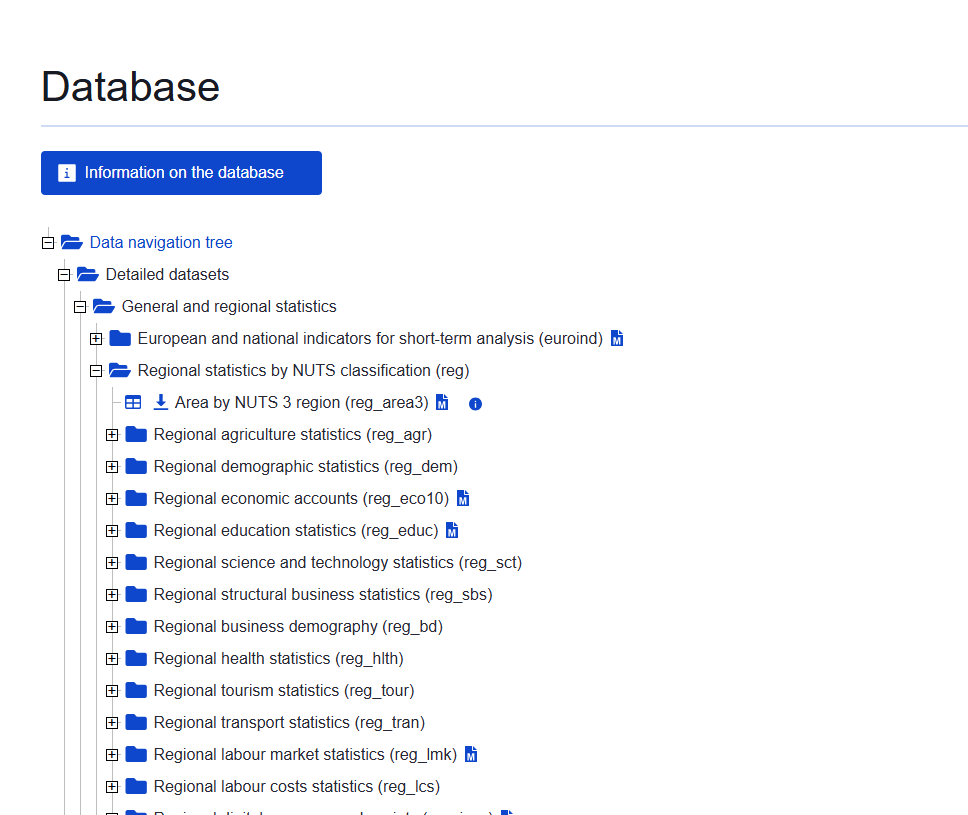Open Area by NUTS 3 region dataset label
The height and width of the screenshot is (815, 968).
[x=301, y=403]
